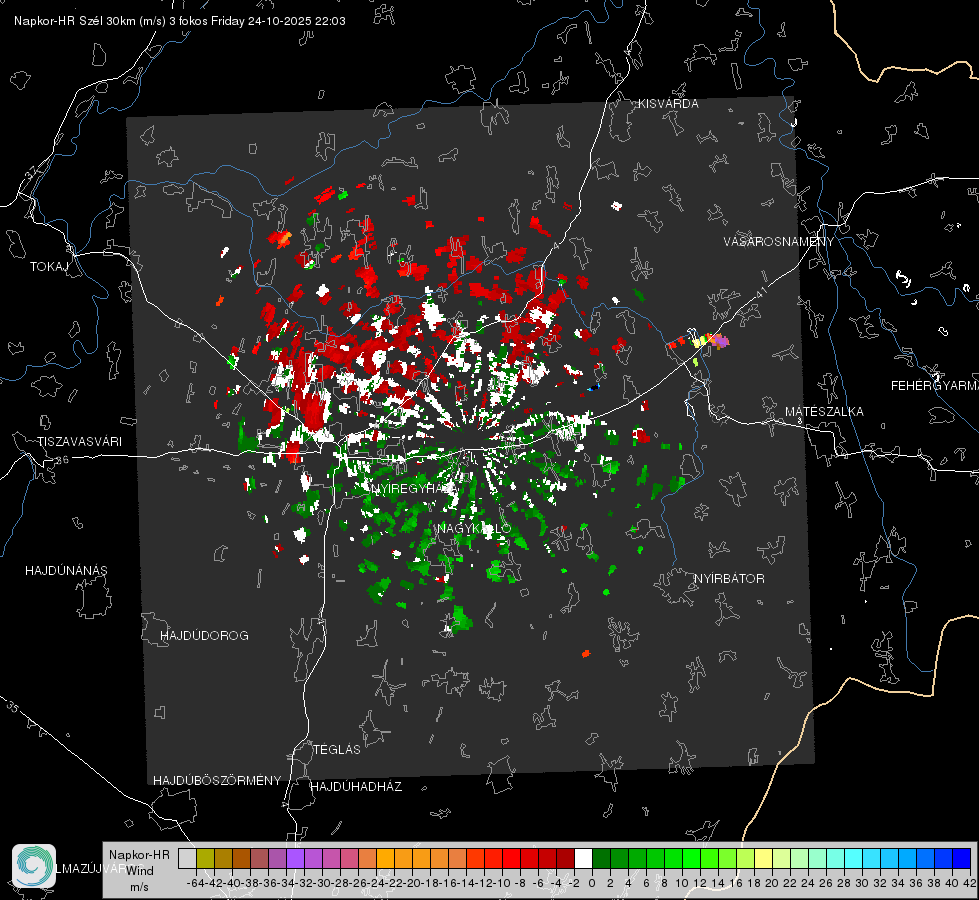Click the multicolored echo cluster near road 41
979x900 pixels.
699,342
